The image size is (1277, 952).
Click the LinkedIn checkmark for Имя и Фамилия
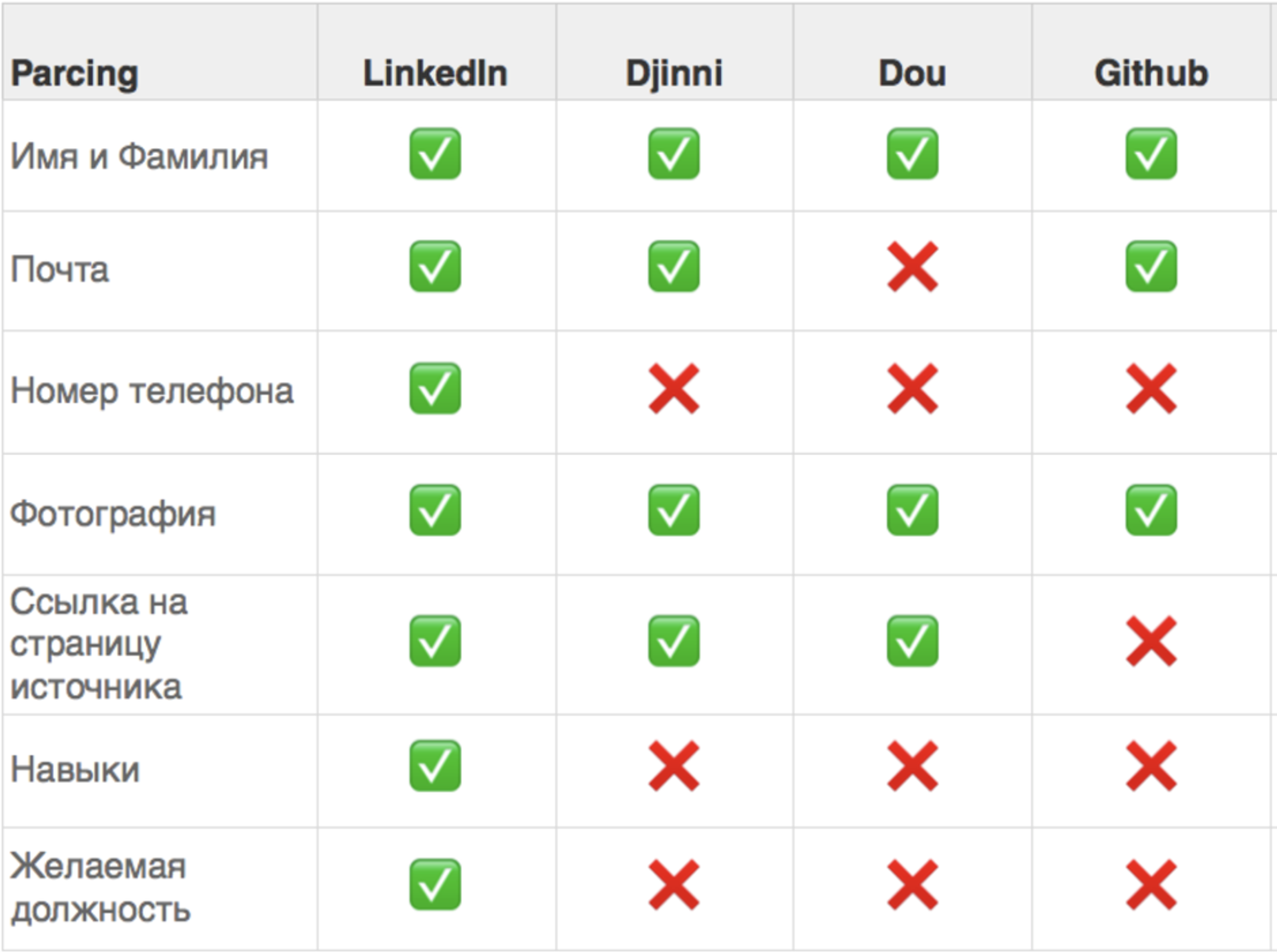coord(435,154)
